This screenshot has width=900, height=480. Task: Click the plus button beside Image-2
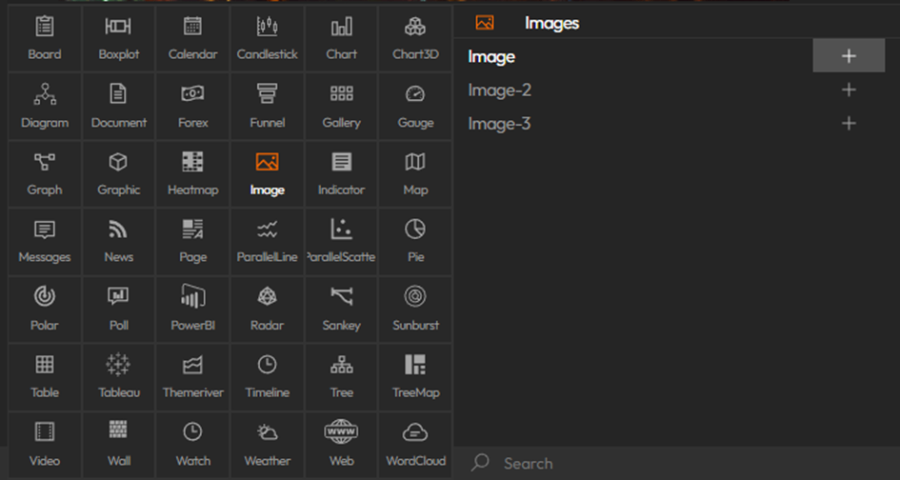coord(849,90)
